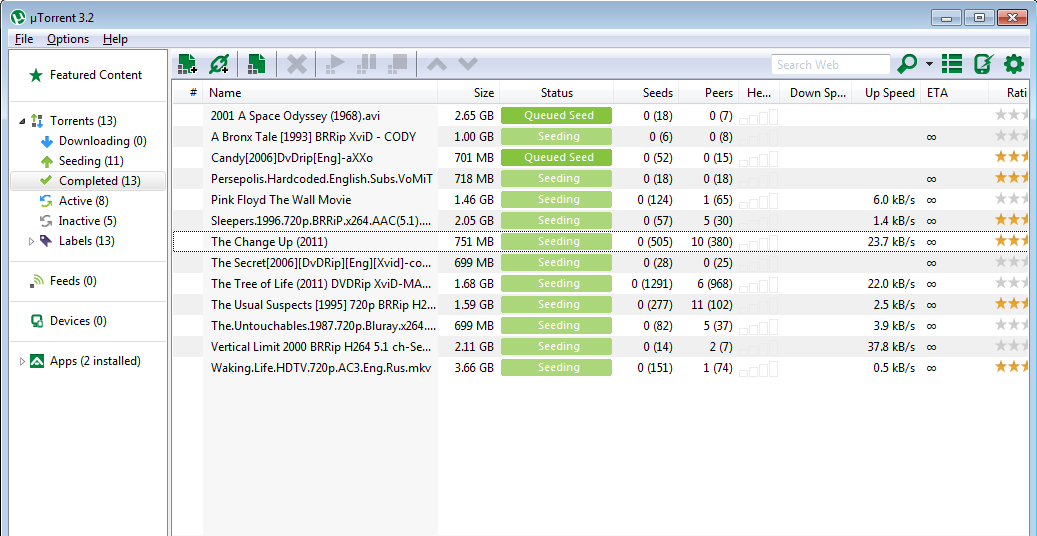This screenshot has height=536, width=1037.
Task: Click the Start torrent play icon
Action: coord(335,64)
